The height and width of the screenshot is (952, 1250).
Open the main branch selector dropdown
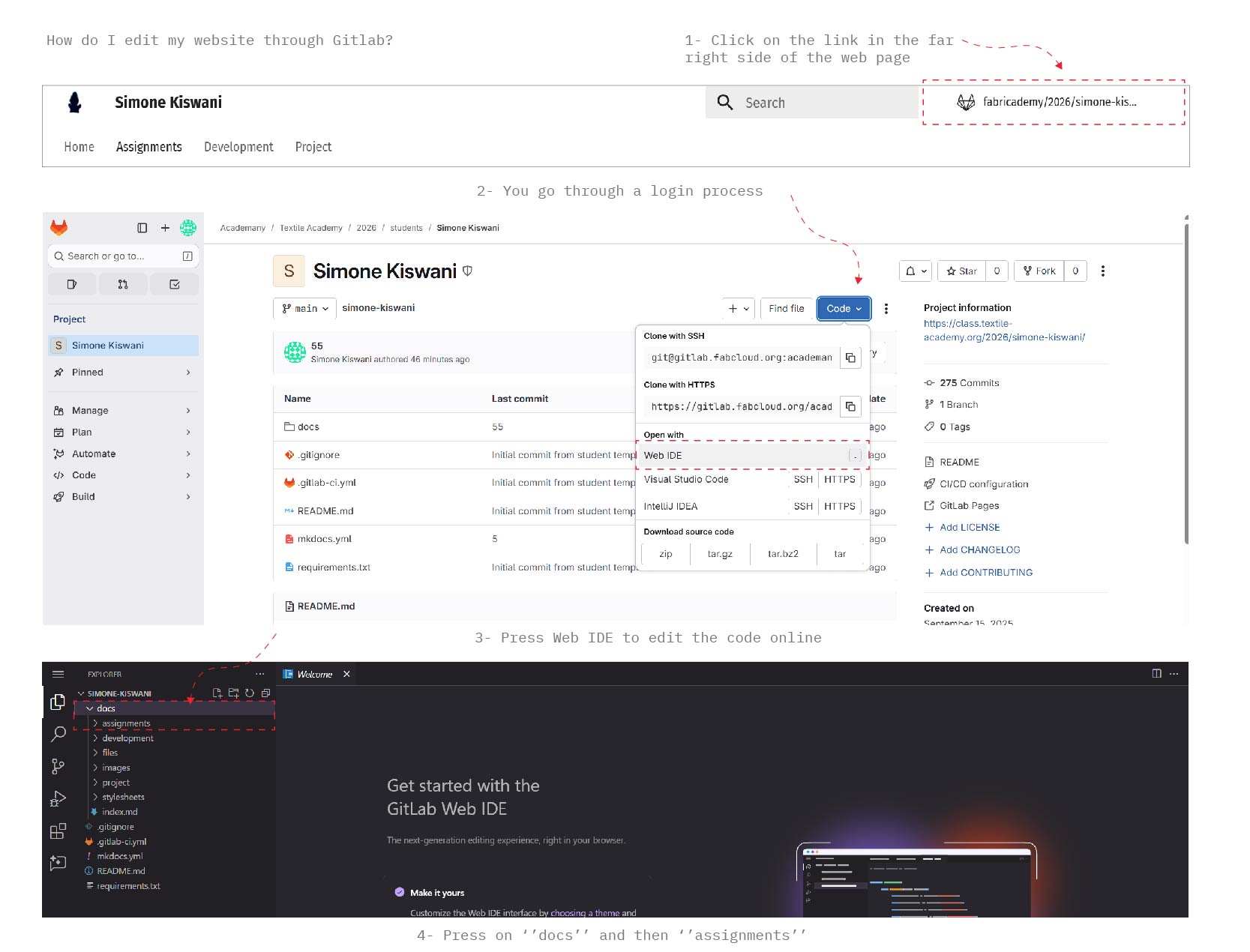tap(304, 309)
